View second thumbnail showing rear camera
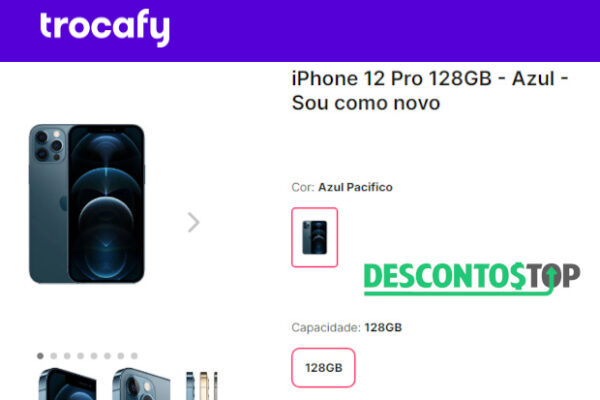 142,384
